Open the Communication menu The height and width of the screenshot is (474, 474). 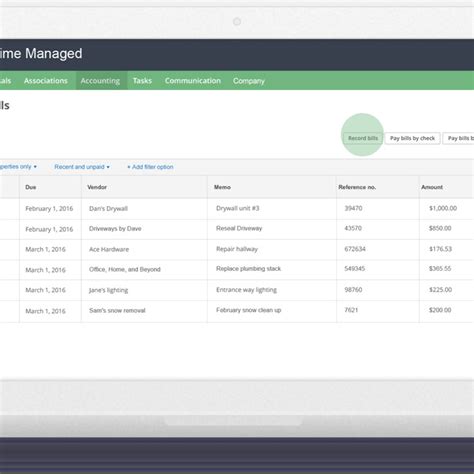193,81
